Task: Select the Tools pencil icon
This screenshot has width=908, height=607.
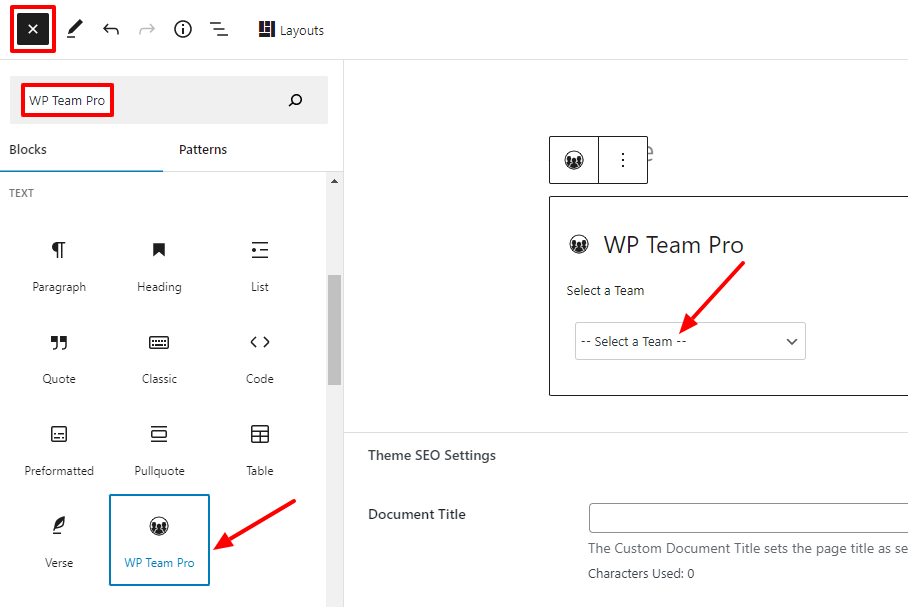Action: [x=75, y=29]
